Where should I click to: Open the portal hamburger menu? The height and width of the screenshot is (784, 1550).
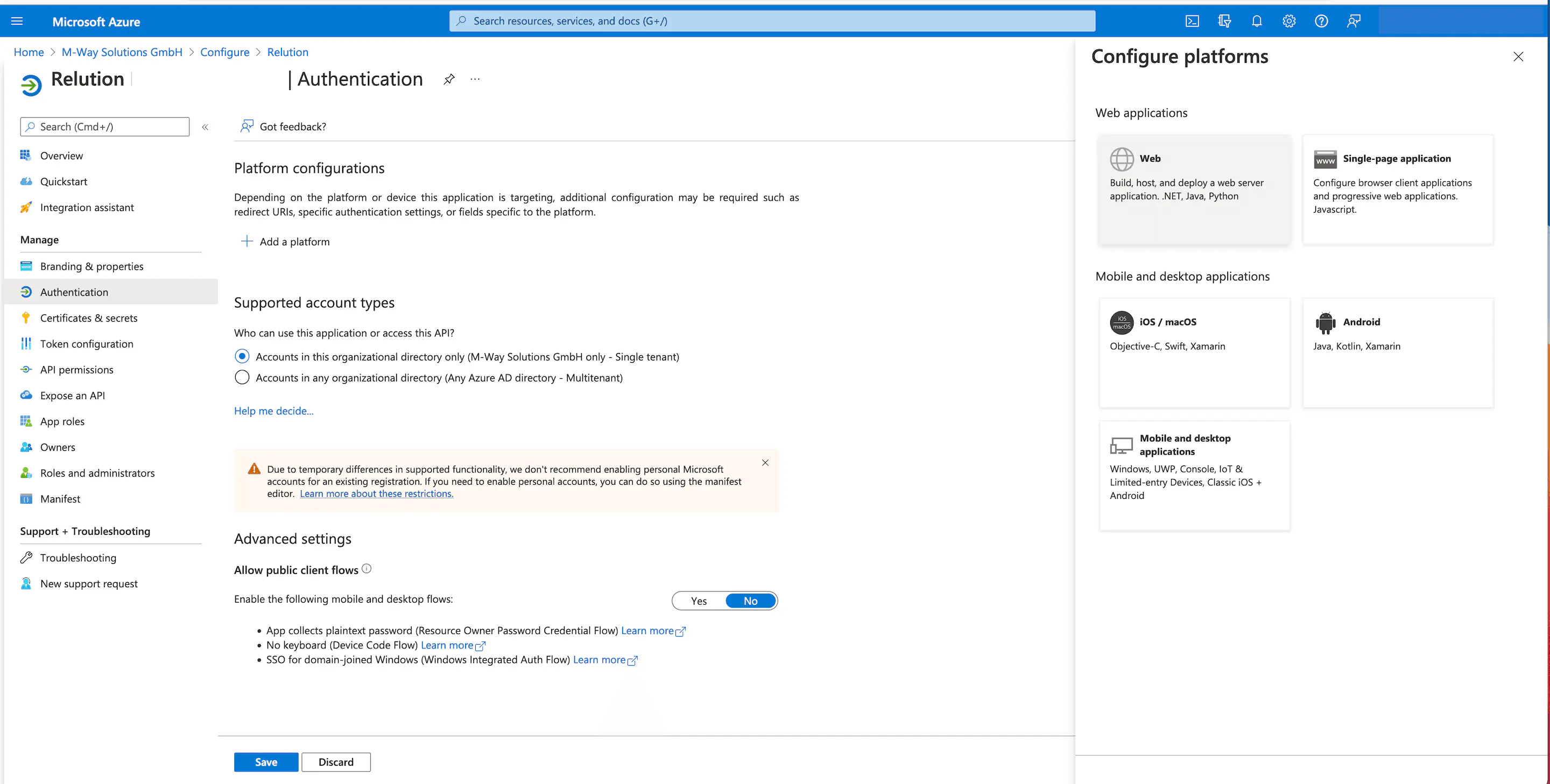(17, 21)
